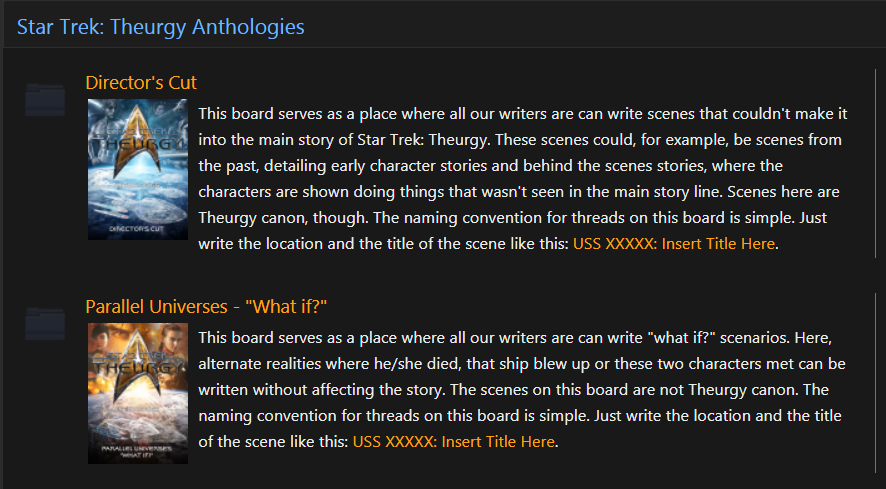The height and width of the screenshot is (489, 886).
Task: Click the folder icon beside Director's Cut
Action: click(45, 99)
